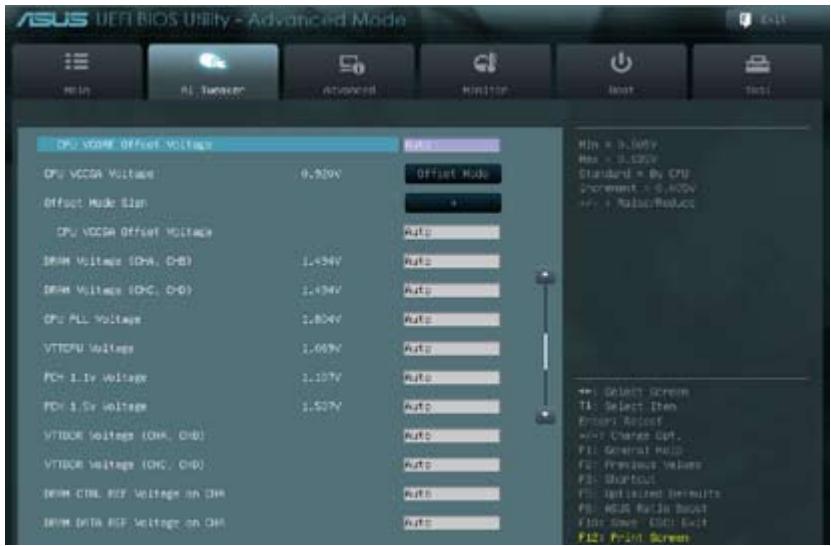Switch to the Ai Tweaker tab
Screen dimensions: 831x546
click(x=213, y=72)
